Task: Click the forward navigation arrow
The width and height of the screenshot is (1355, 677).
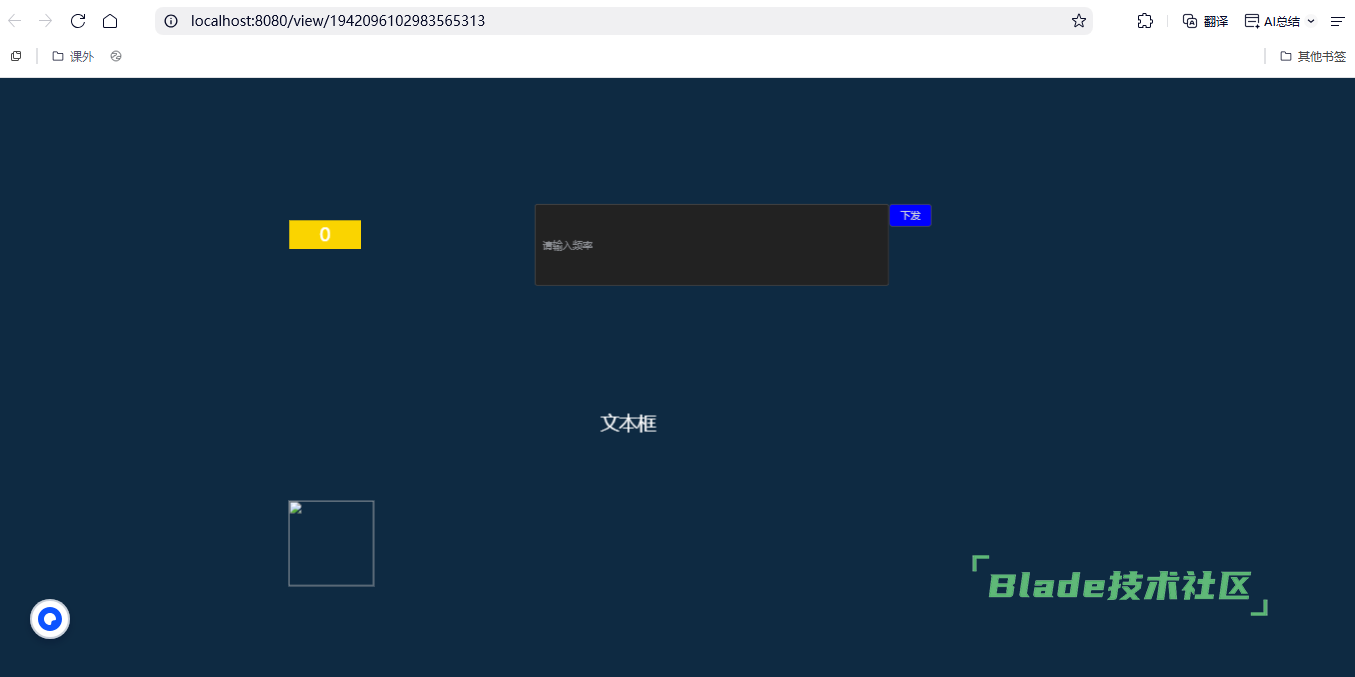Action: click(x=45, y=21)
